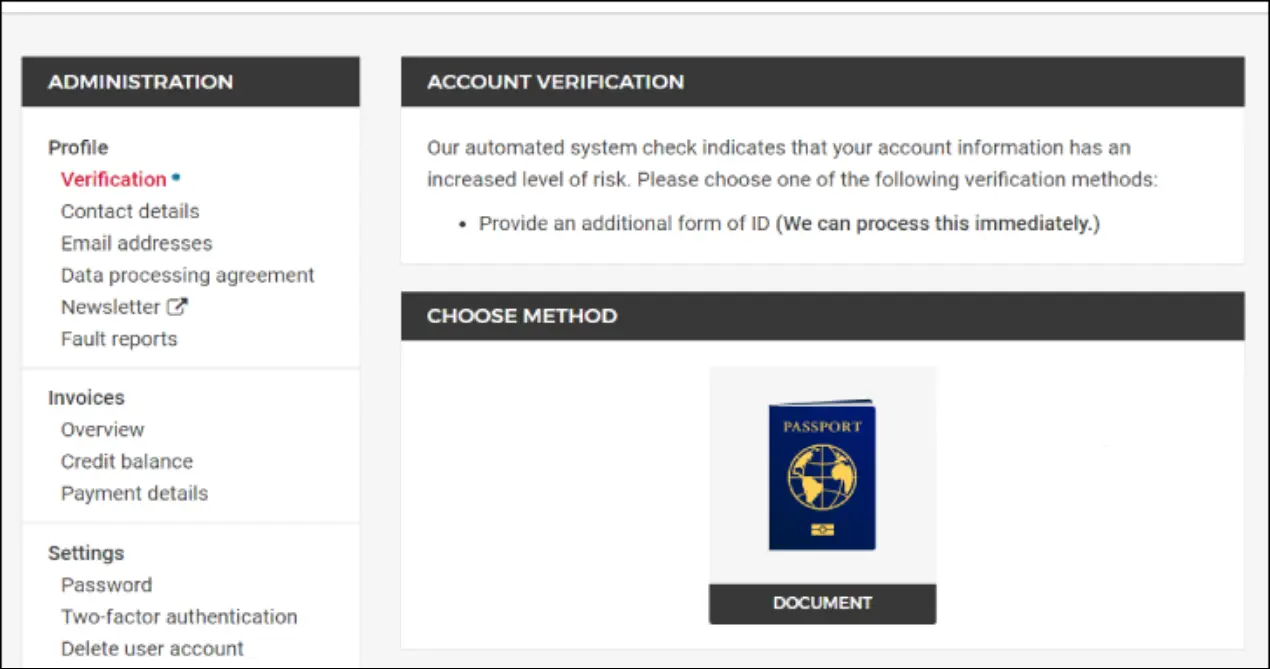Click the ADMINISTRATION panel header

pyautogui.click(x=140, y=82)
